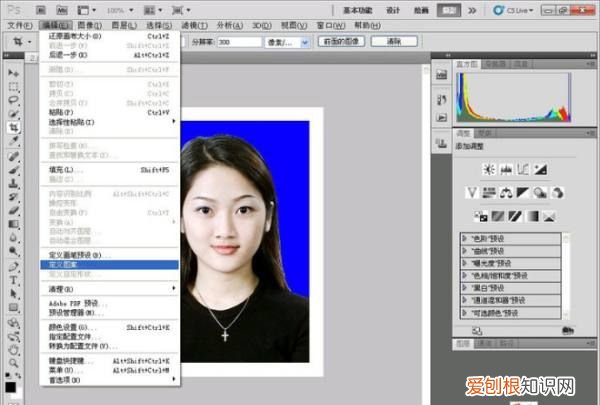The image size is (600, 405).
Task: Open the 图像 menu
Action: coord(90,23)
